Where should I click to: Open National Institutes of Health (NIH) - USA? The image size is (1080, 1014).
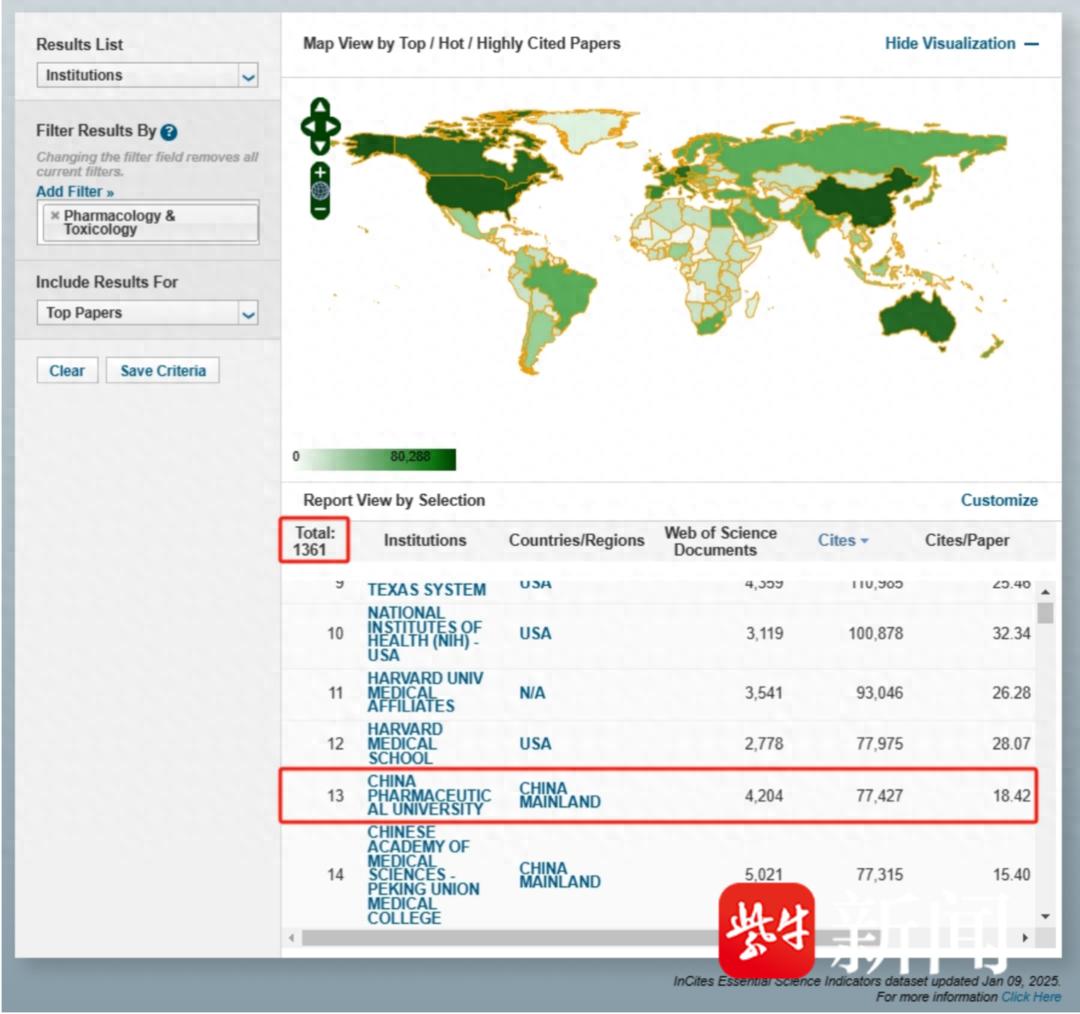(424, 634)
